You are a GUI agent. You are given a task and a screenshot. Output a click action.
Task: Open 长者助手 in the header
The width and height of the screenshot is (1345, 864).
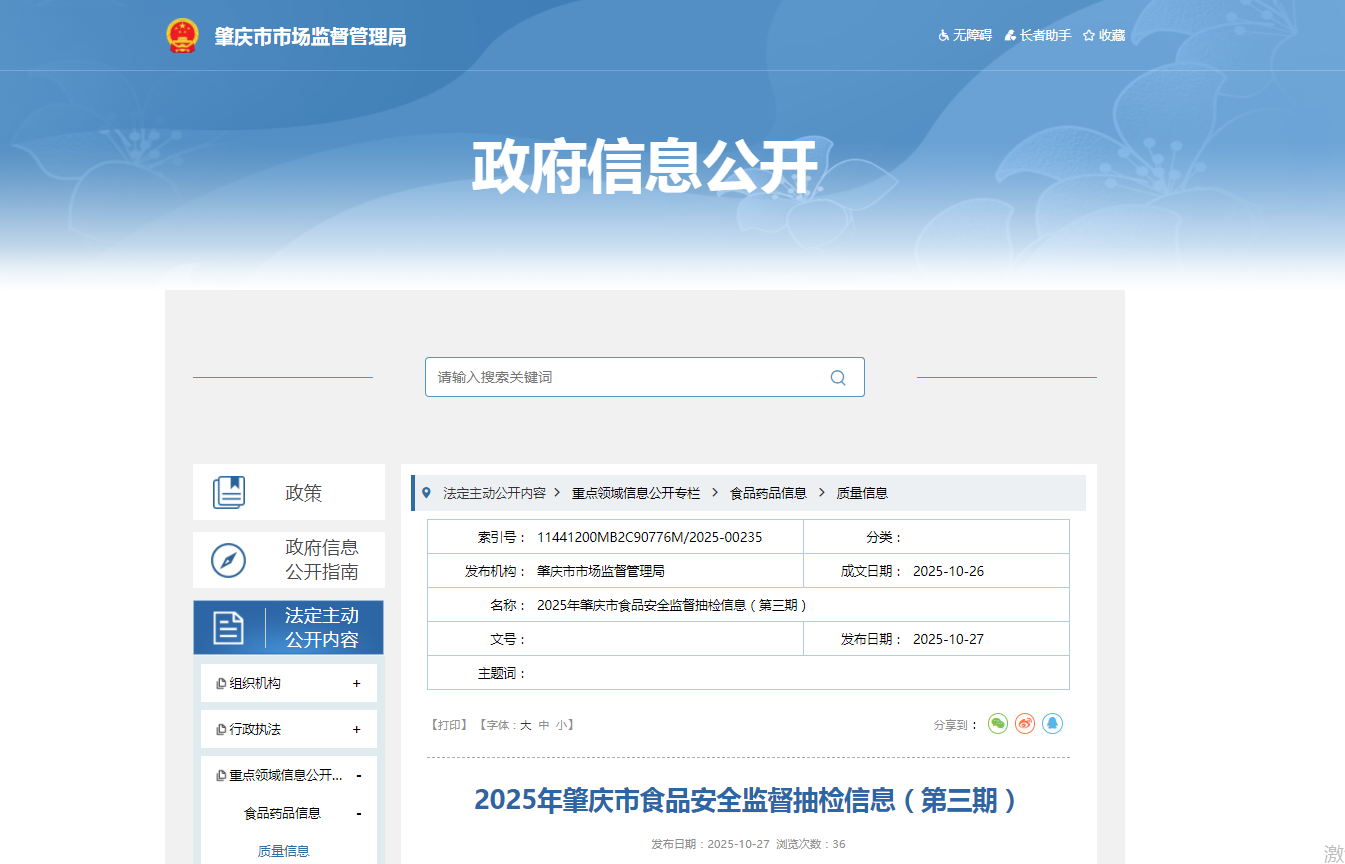tap(1038, 36)
